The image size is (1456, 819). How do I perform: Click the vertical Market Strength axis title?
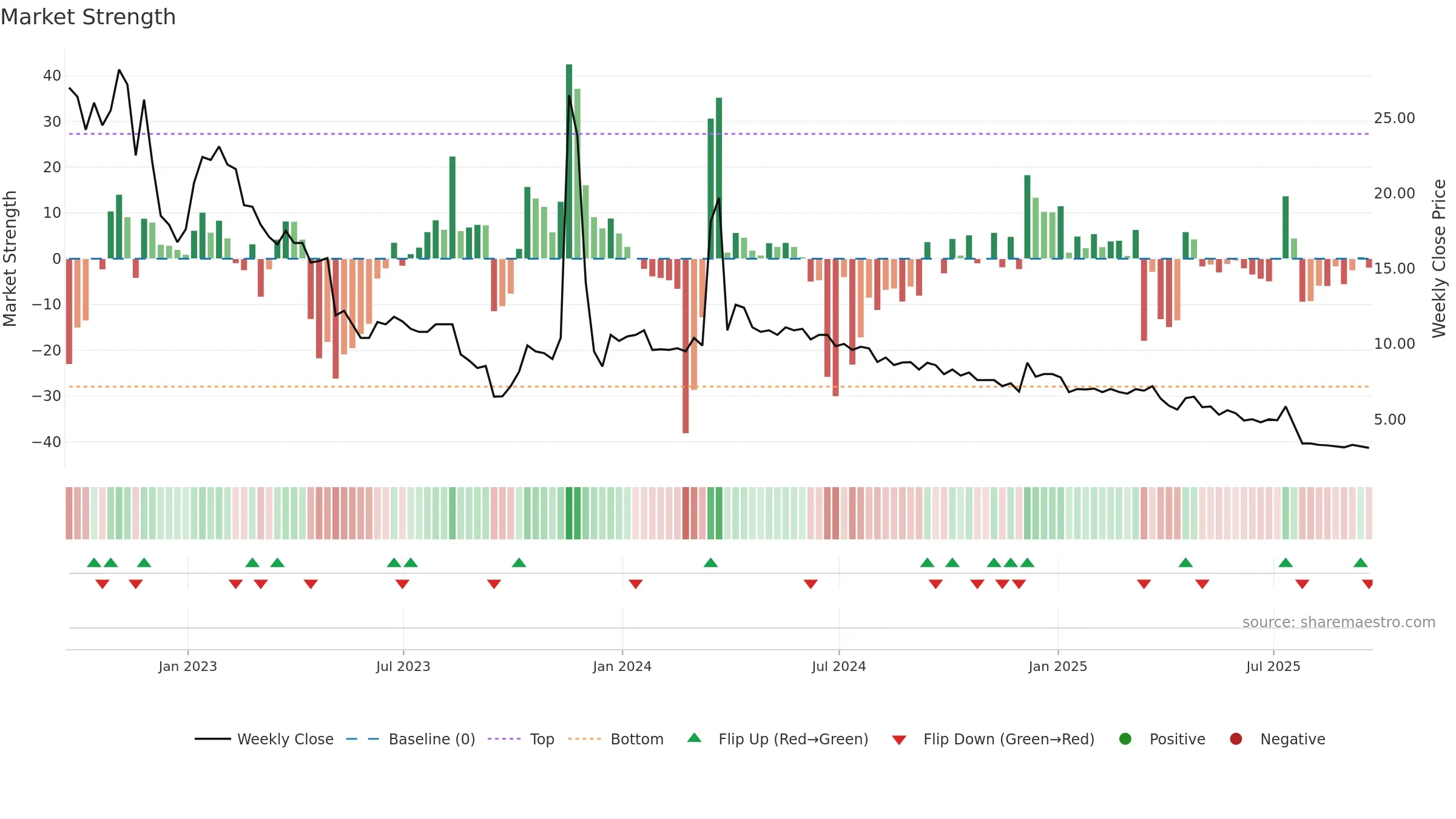coord(10,258)
